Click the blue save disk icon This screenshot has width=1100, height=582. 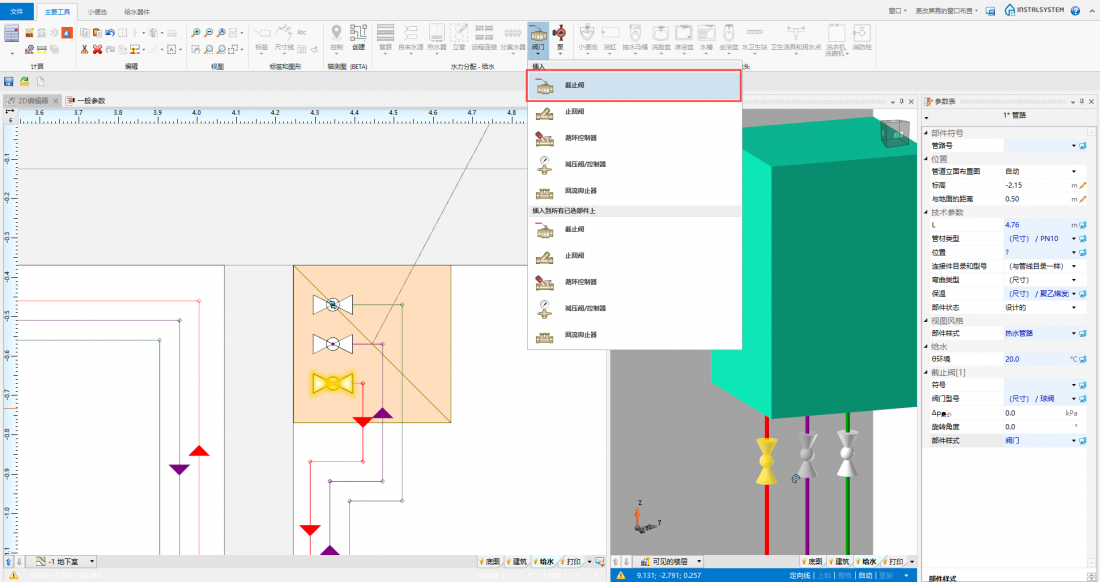9,81
